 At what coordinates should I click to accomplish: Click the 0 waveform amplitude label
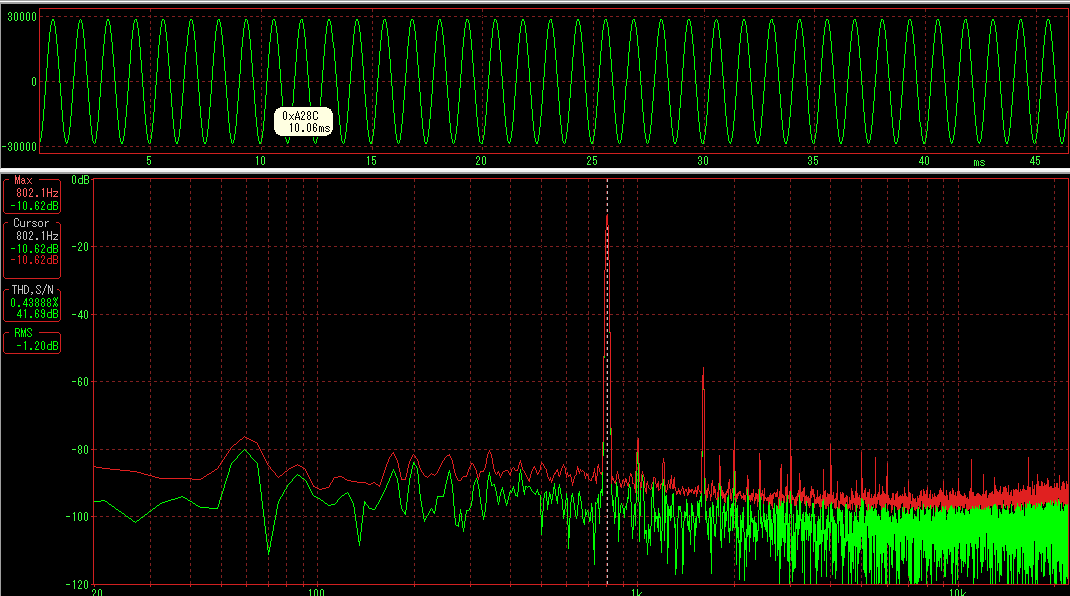pos(34,82)
